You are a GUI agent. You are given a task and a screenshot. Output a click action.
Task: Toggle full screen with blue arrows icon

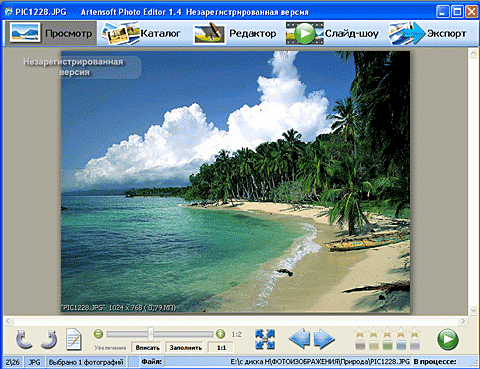coord(265,339)
